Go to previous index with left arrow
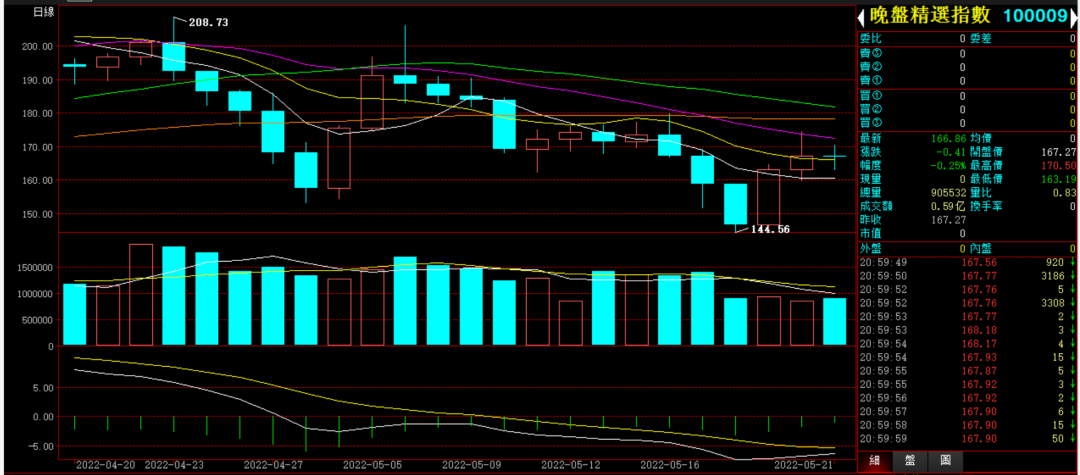 861,17
